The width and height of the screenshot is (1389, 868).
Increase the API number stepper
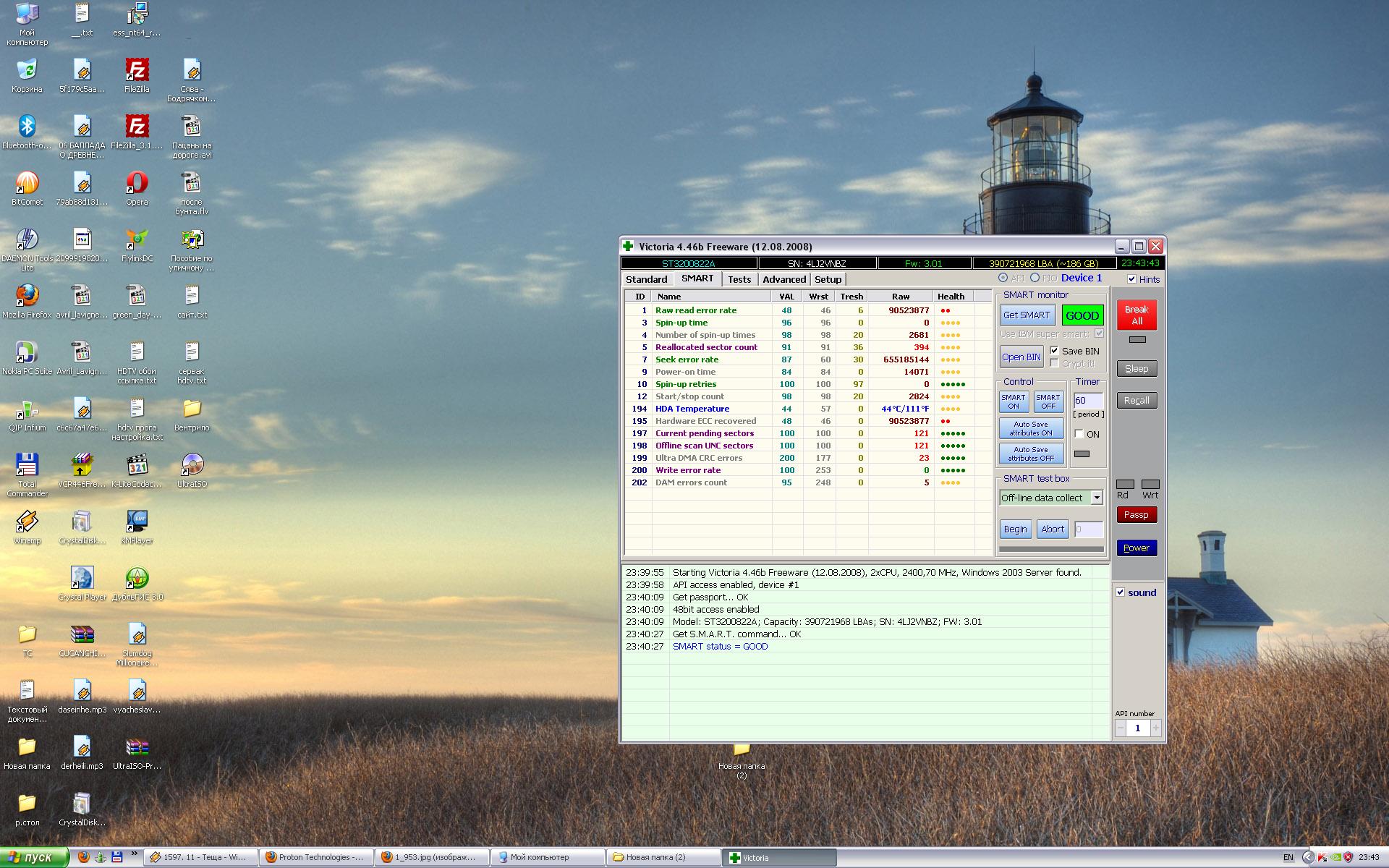point(1155,728)
